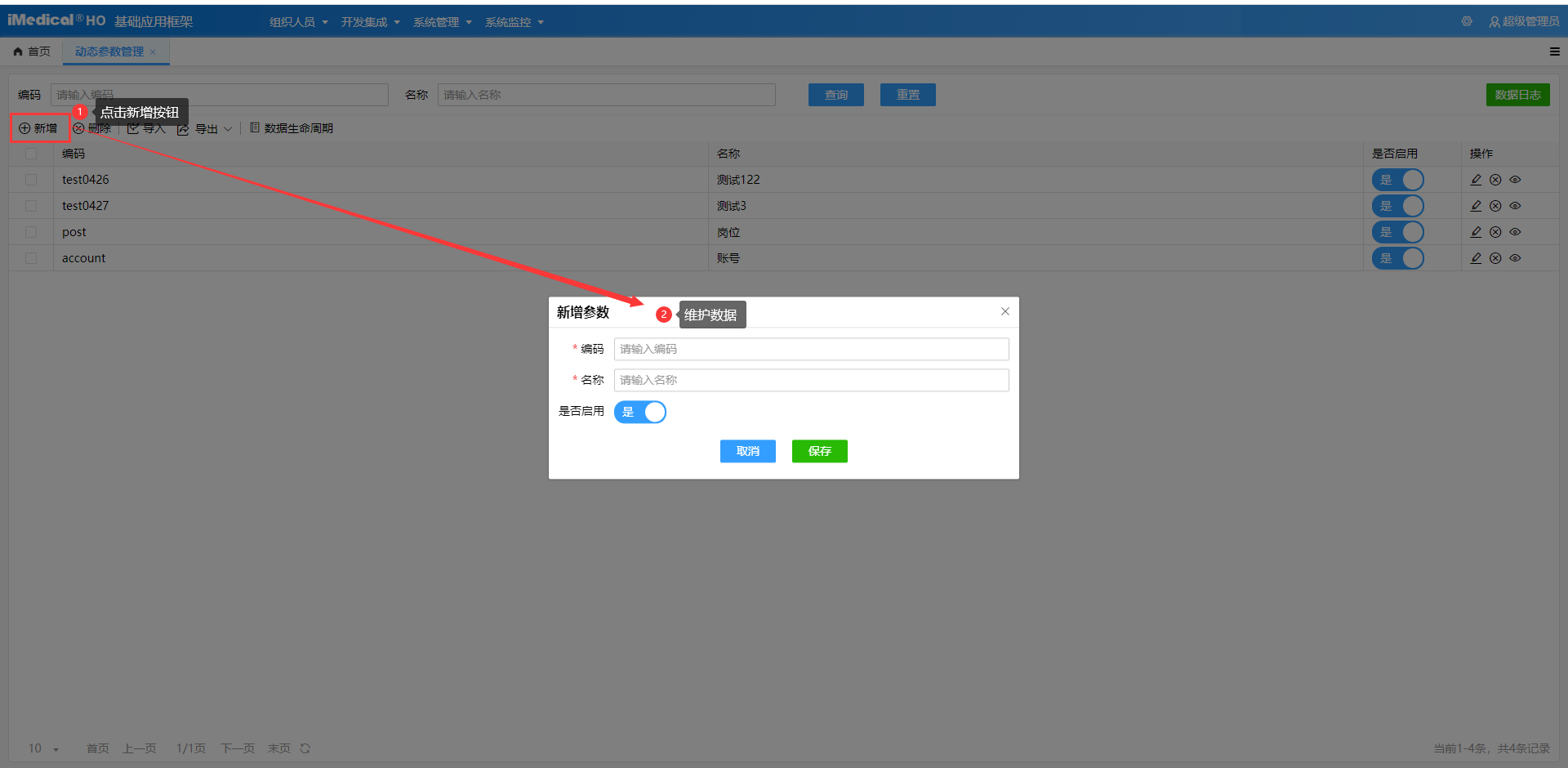Close the 新增参数 dialog
The width and height of the screenshot is (1568, 768).
tap(1004, 311)
